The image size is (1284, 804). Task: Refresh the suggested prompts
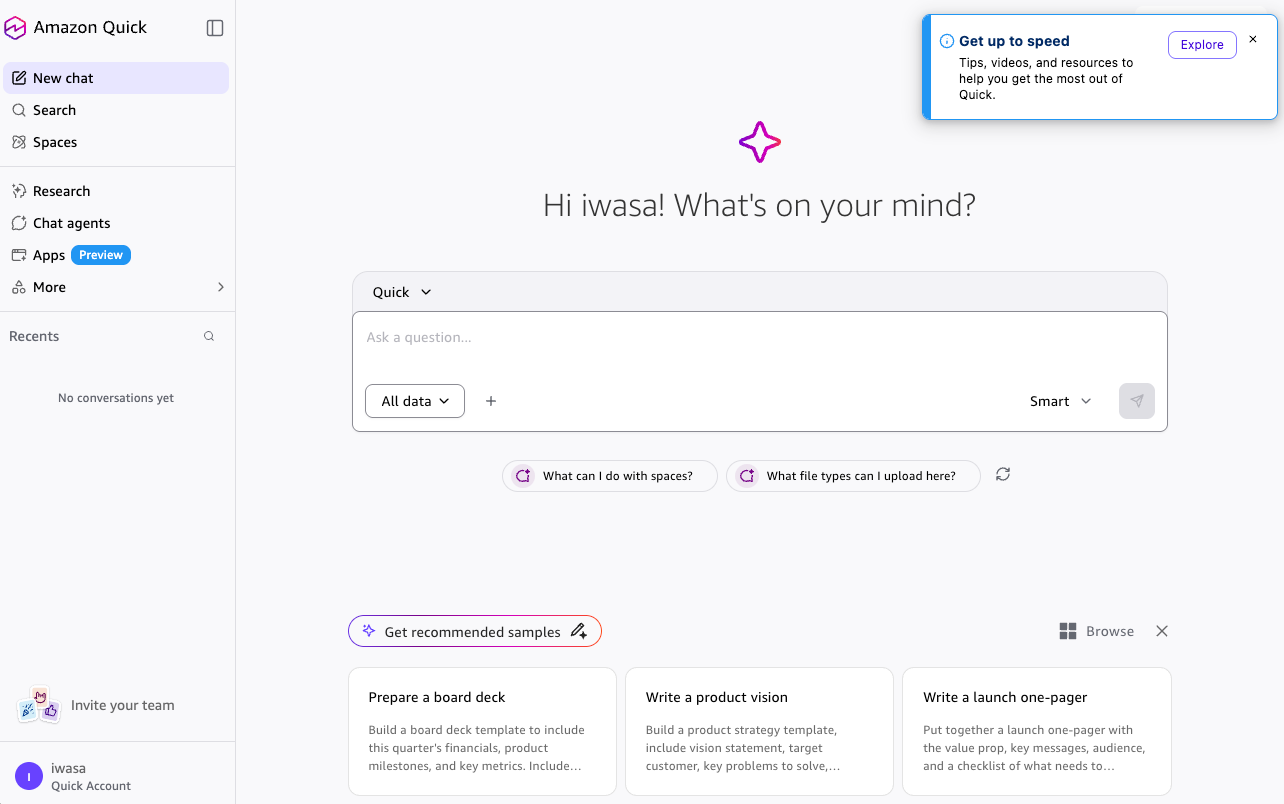click(x=1003, y=475)
